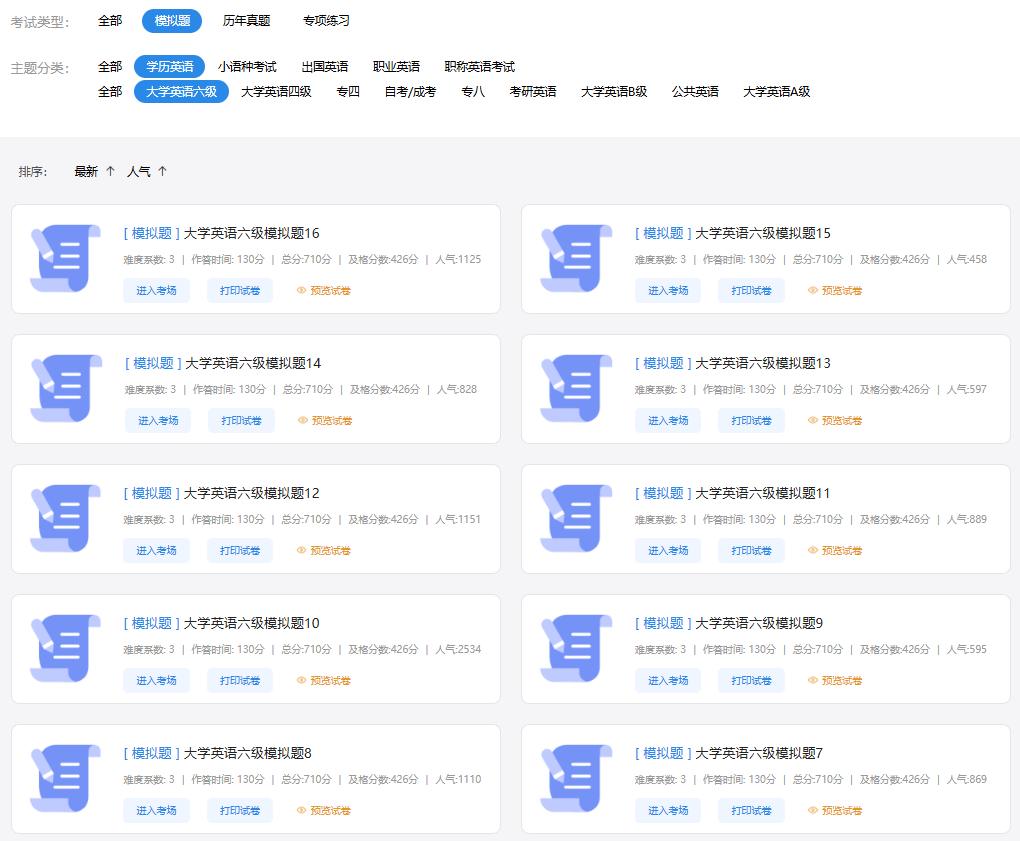Preview 模拟题12 using the 预览试卷 eye
This screenshot has width=1020, height=841.
(323, 551)
